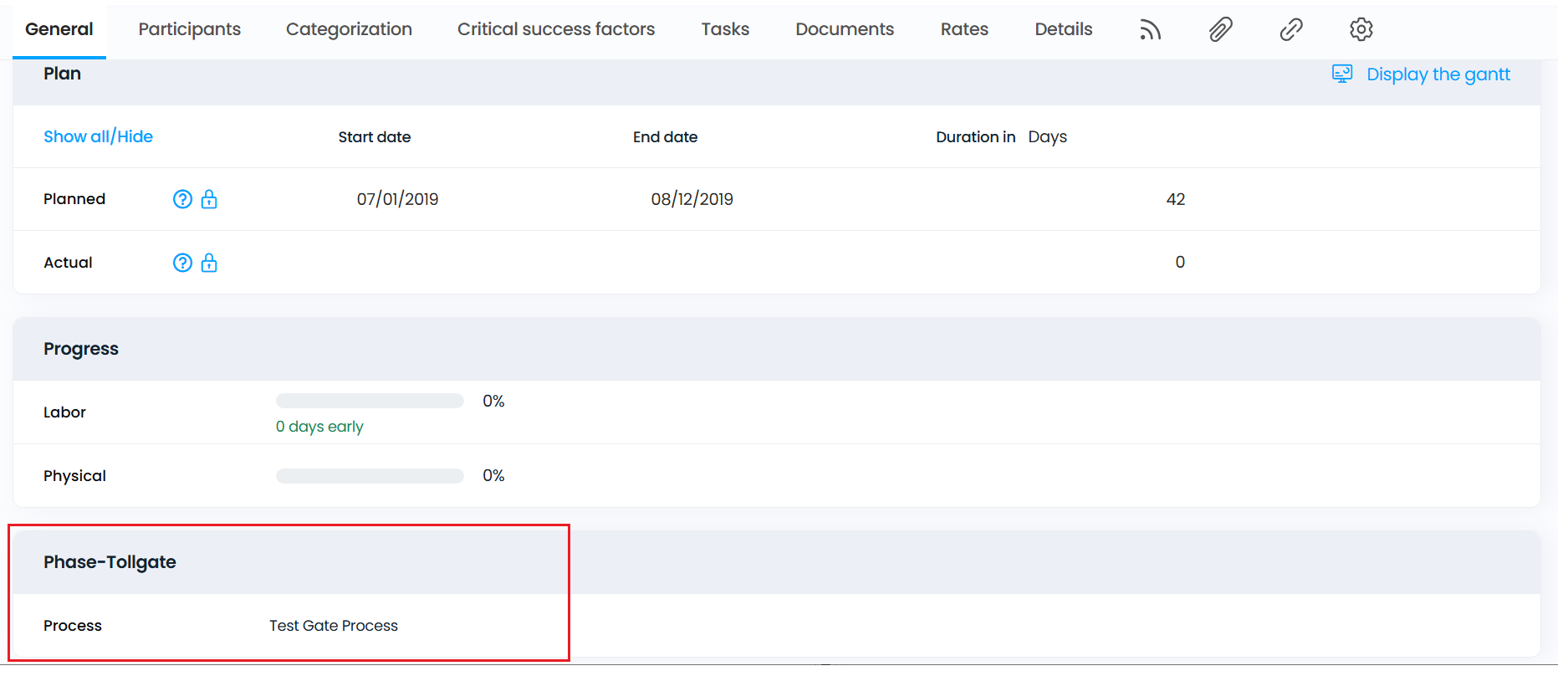This screenshot has width=1568, height=676.
Task: Select the Categorization tab
Action: tap(349, 29)
